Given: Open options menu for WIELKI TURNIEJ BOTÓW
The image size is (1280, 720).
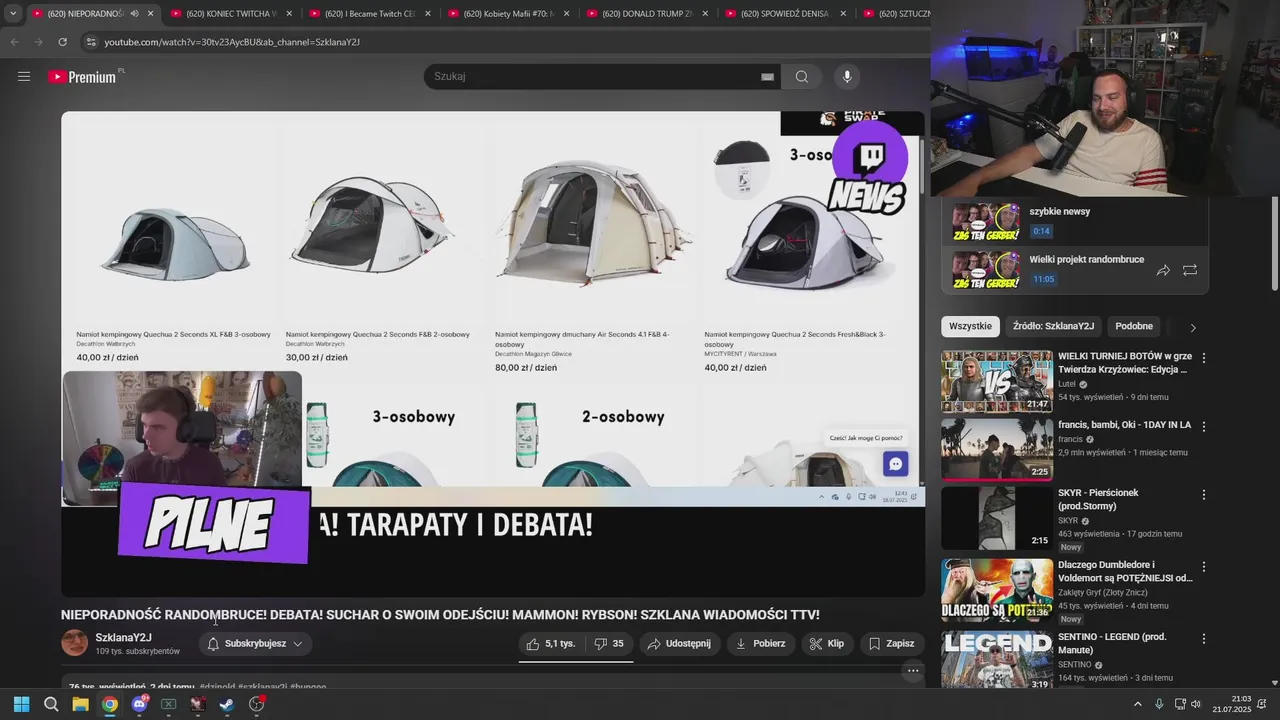Looking at the screenshot, I should [x=1204, y=358].
